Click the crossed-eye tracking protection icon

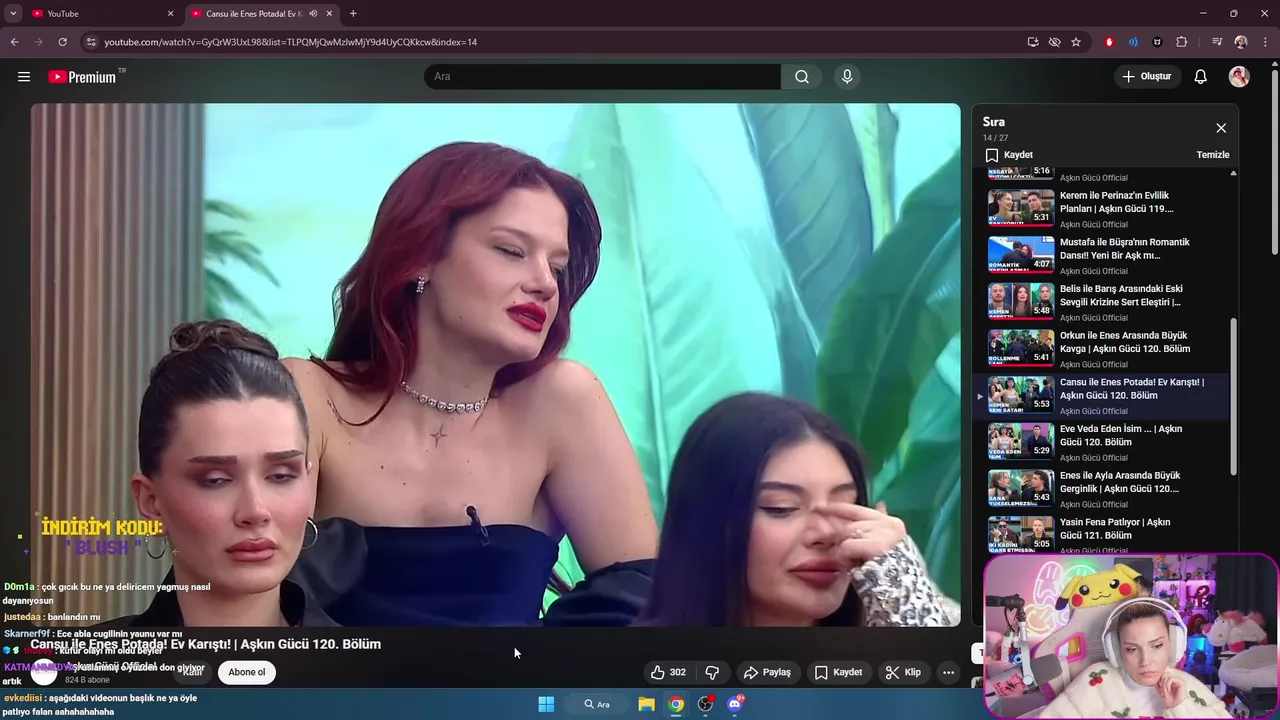1054,42
